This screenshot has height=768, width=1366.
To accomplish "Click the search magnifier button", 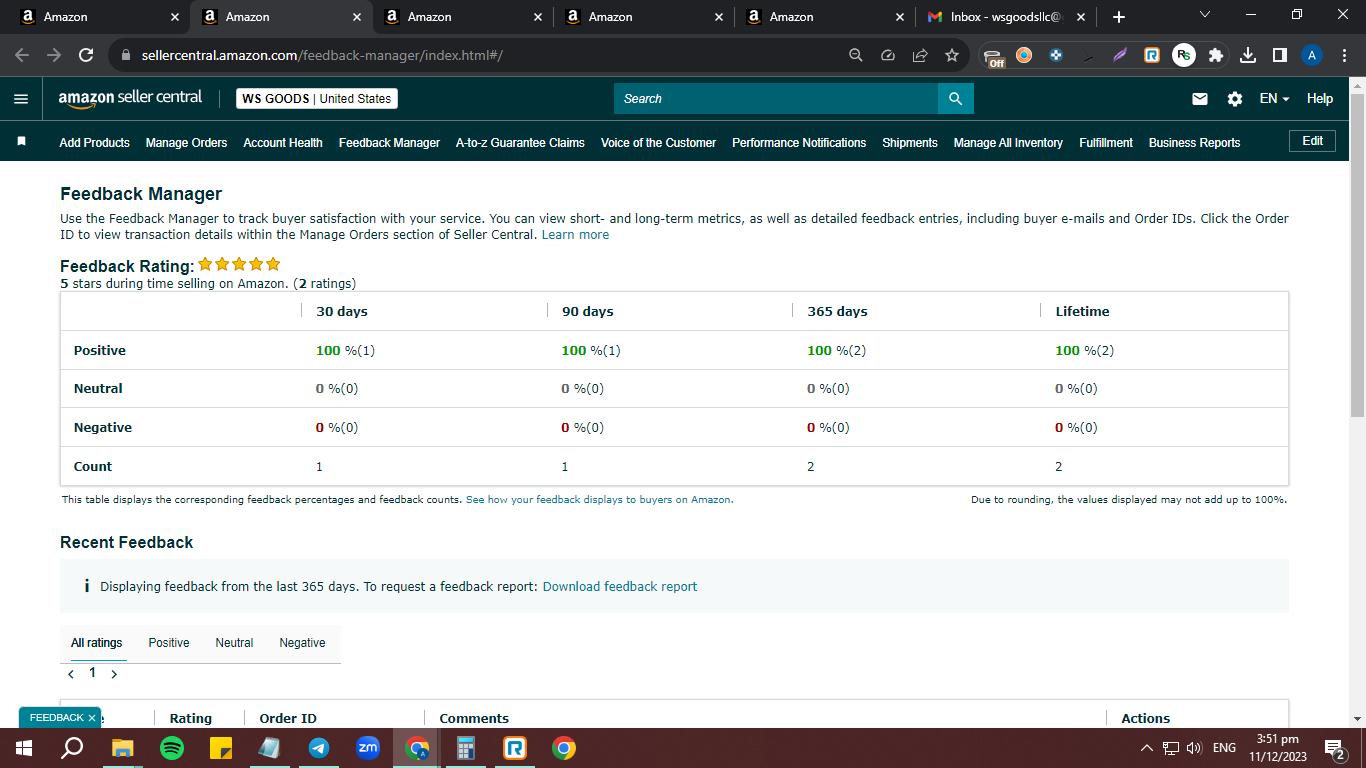I will pyautogui.click(x=956, y=98).
